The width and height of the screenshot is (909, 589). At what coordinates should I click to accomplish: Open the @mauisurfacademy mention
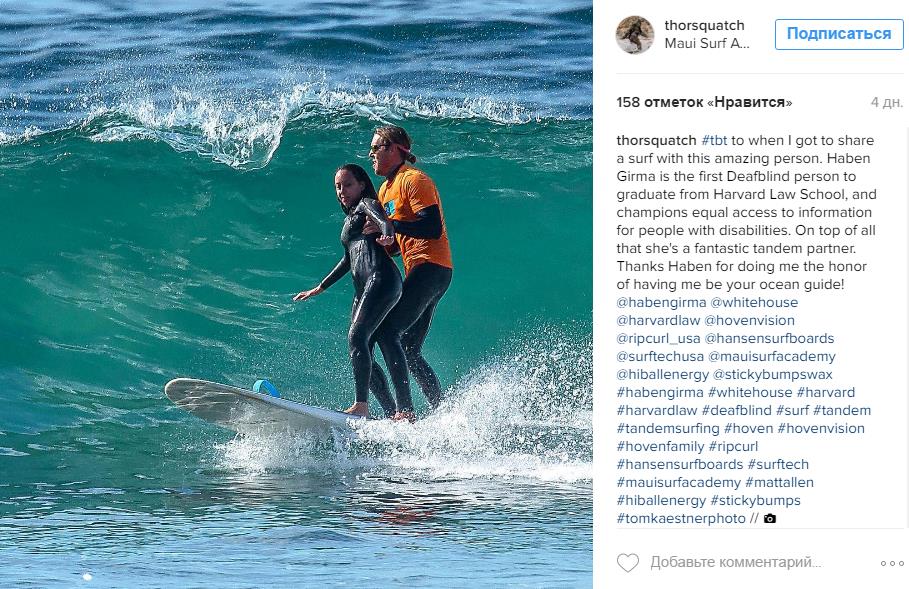click(x=772, y=356)
